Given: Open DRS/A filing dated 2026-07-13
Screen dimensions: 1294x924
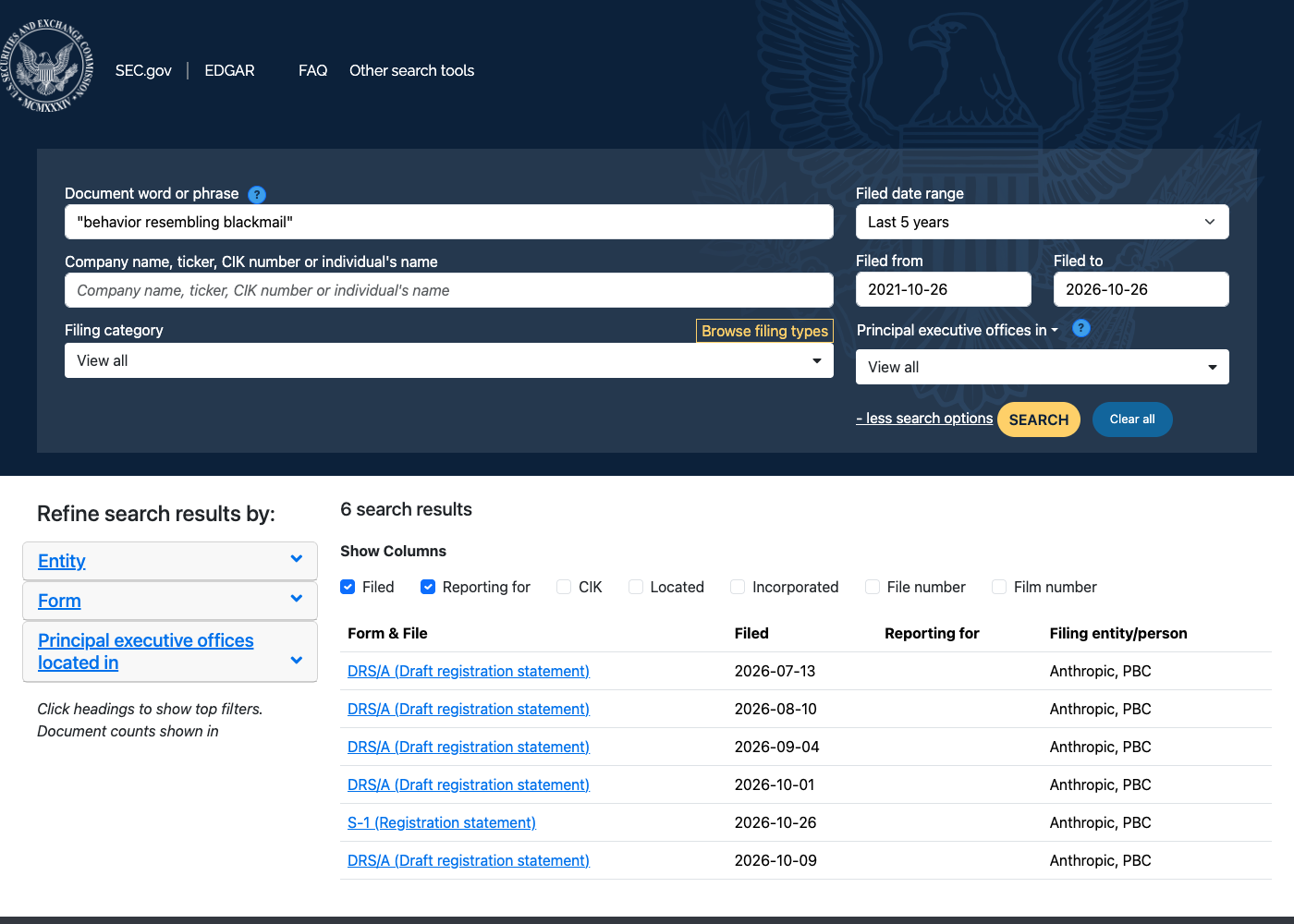Looking at the screenshot, I should click(x=469, y=671).
